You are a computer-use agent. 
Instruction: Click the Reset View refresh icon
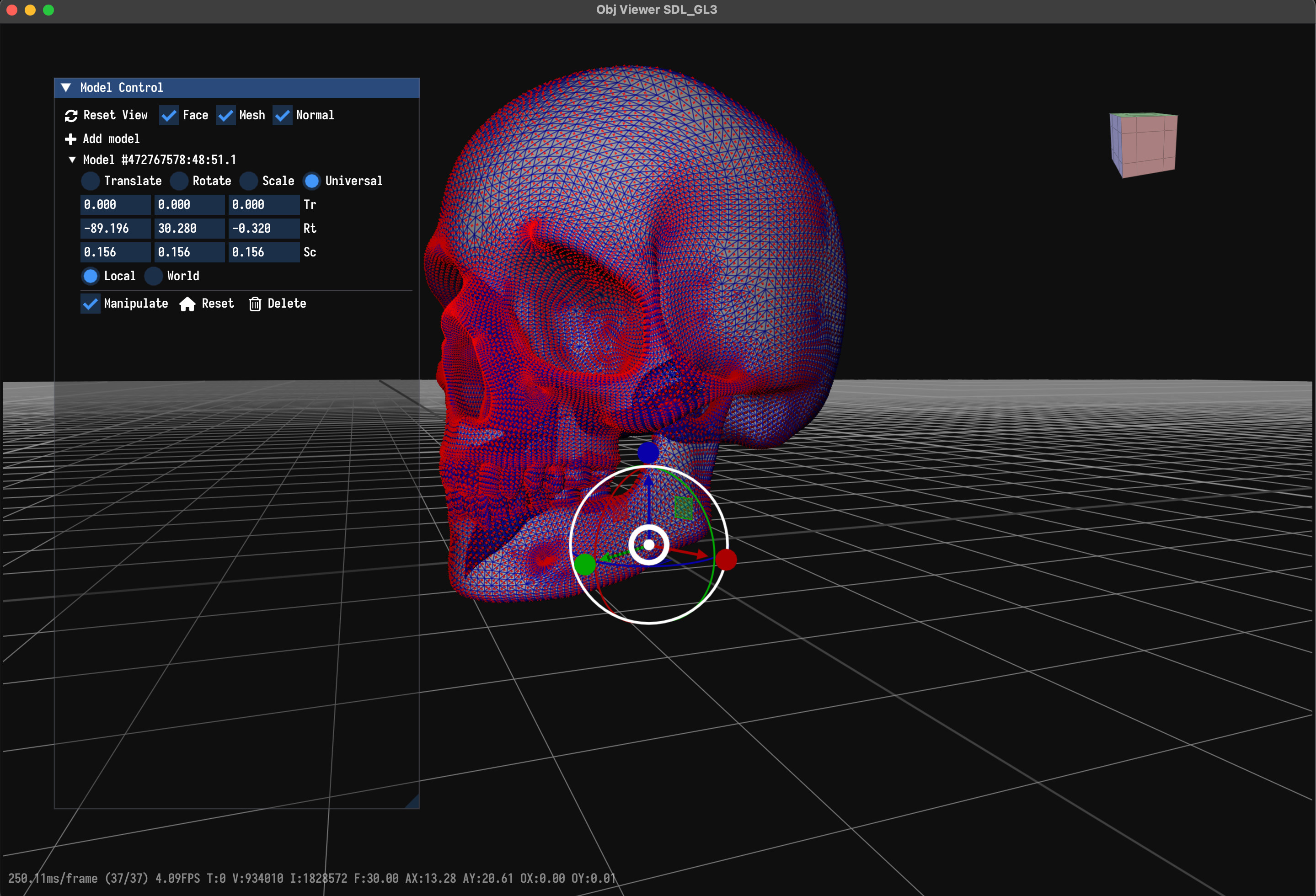click(71, 116)
